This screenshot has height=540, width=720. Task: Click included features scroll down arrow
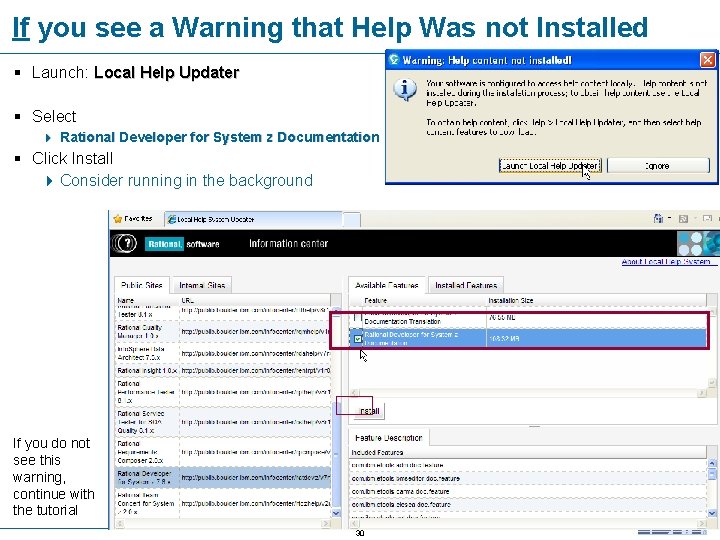(712, 513)
